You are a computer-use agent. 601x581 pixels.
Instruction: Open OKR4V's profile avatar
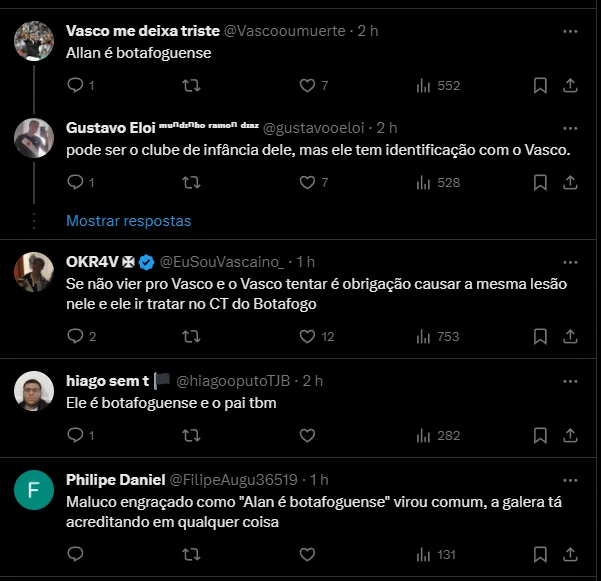pyautogui.click(x=34, y=272)
